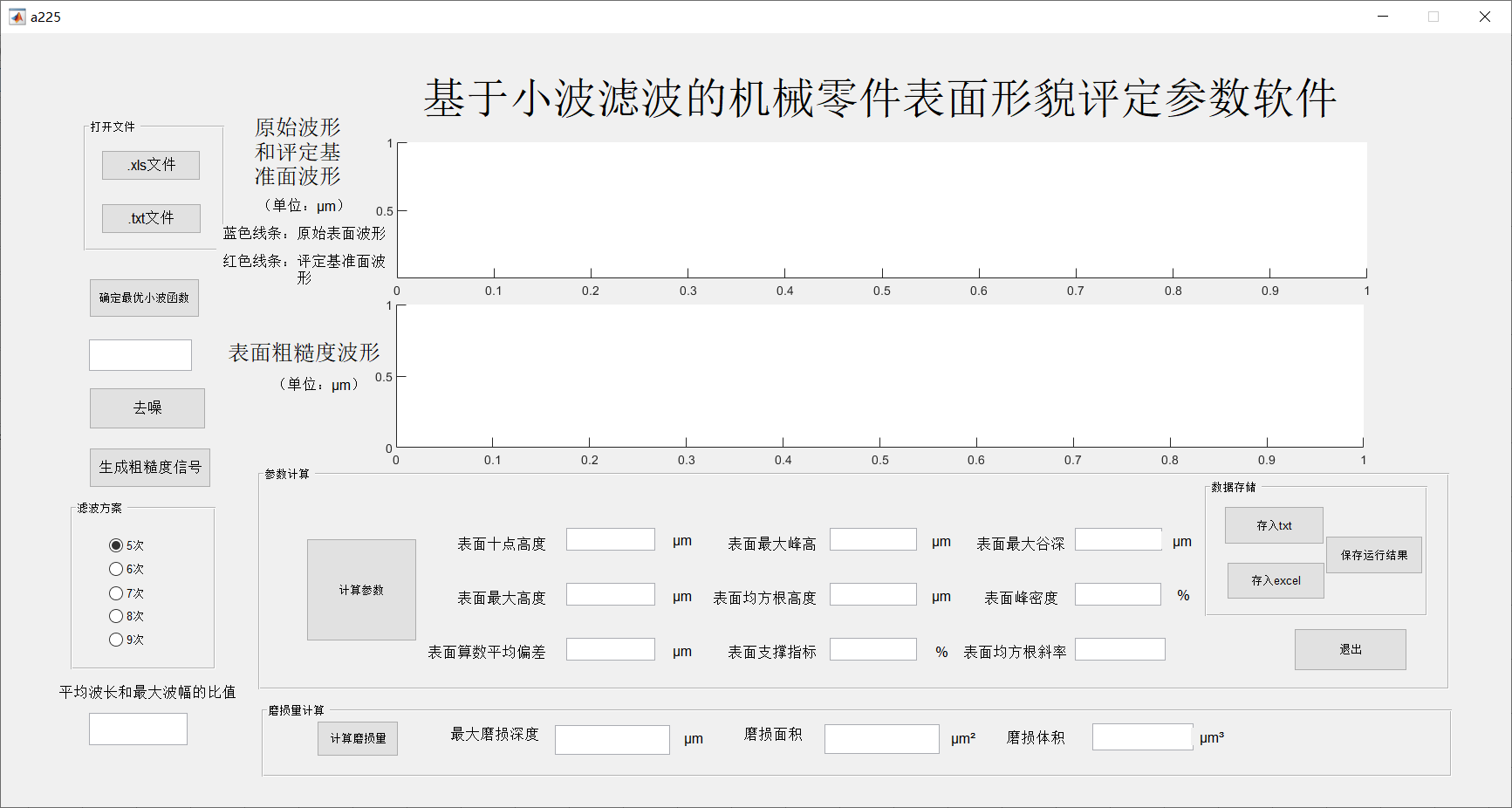Click the 表面均方根高度 value field

coord(873,594)
